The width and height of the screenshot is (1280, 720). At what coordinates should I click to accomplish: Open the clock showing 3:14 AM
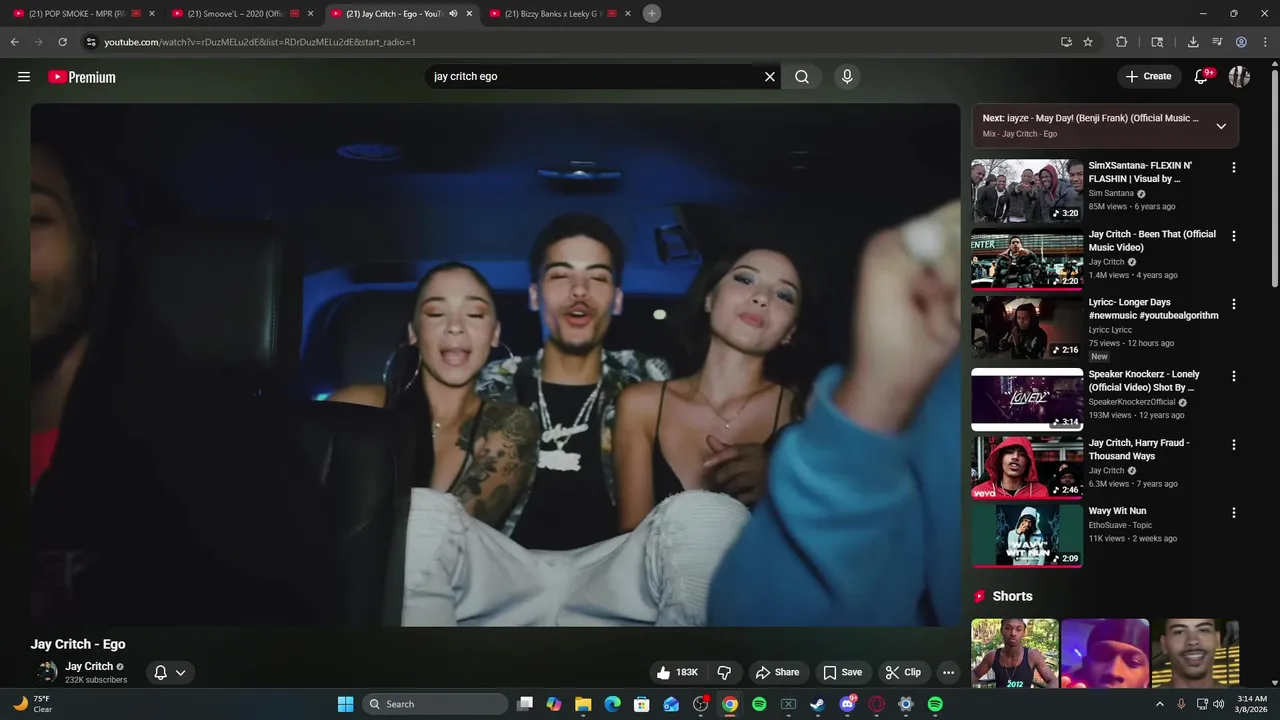[1252, 704]
